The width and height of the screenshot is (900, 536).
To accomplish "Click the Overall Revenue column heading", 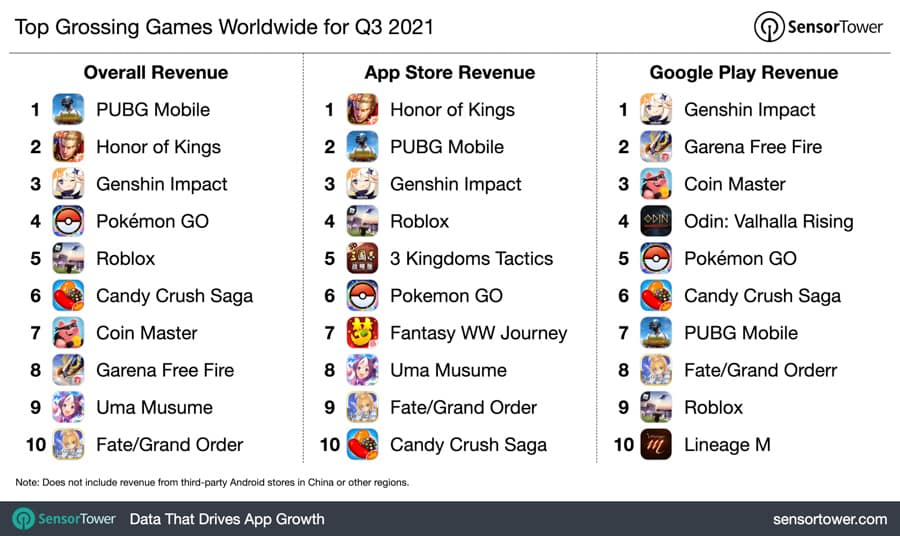I will [x=156, y=73].
